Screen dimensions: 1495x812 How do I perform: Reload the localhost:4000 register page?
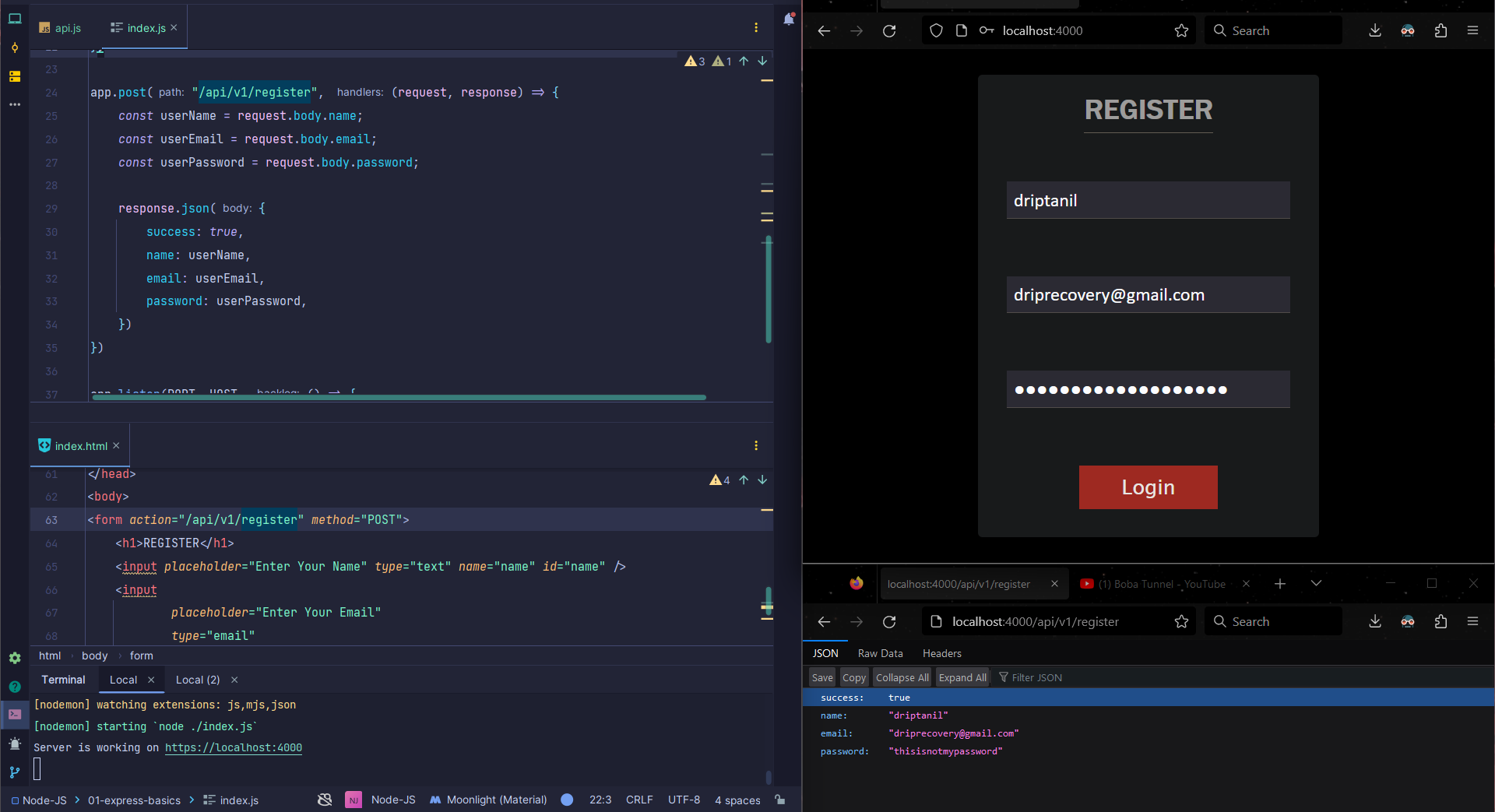pos(889,31)
